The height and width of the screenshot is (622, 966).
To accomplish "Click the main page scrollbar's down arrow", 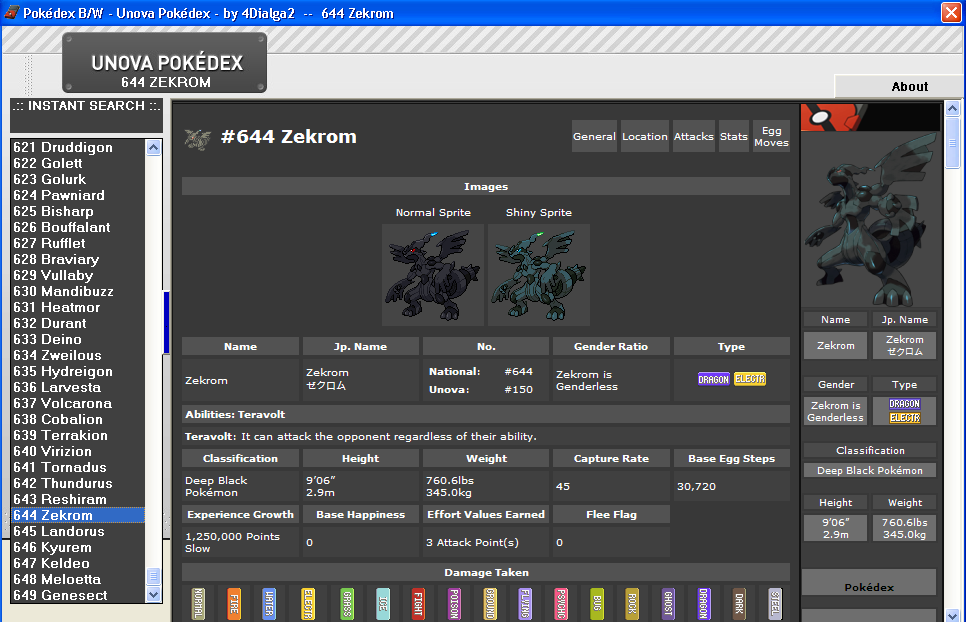I will click(x=952, y=615).
